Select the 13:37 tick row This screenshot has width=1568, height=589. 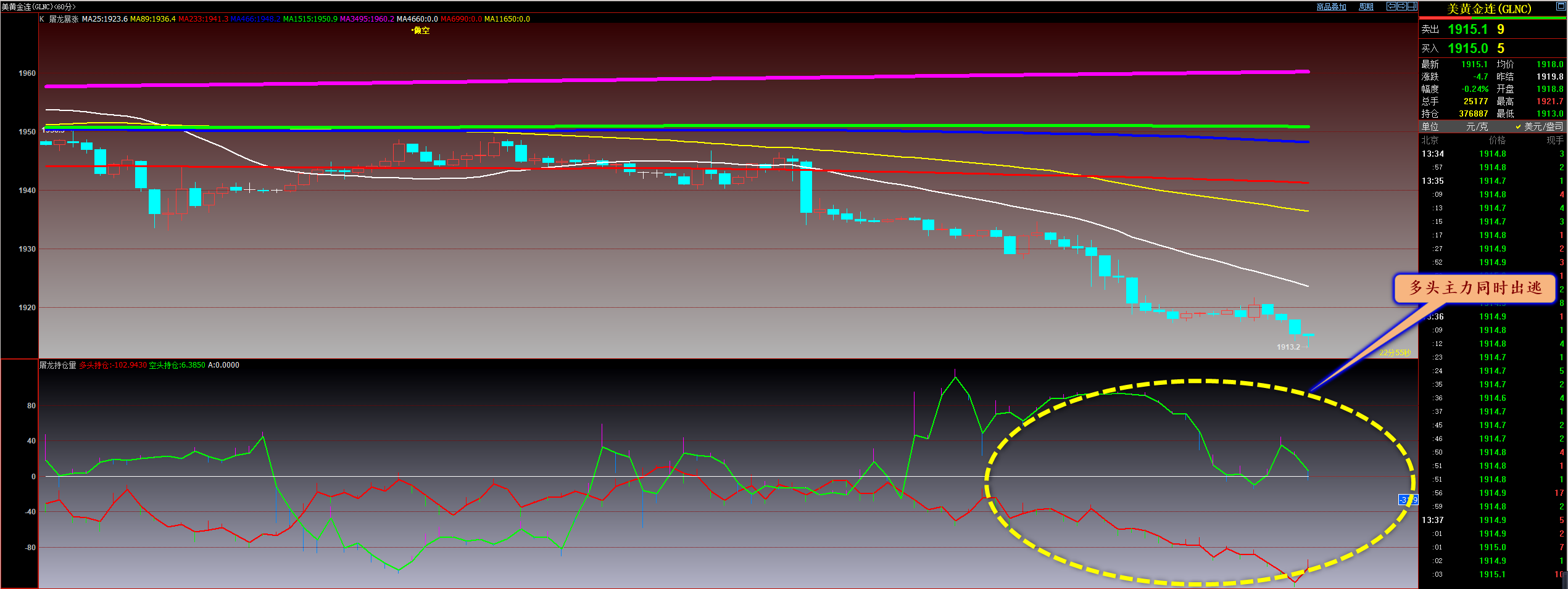tap(1493, 520)
